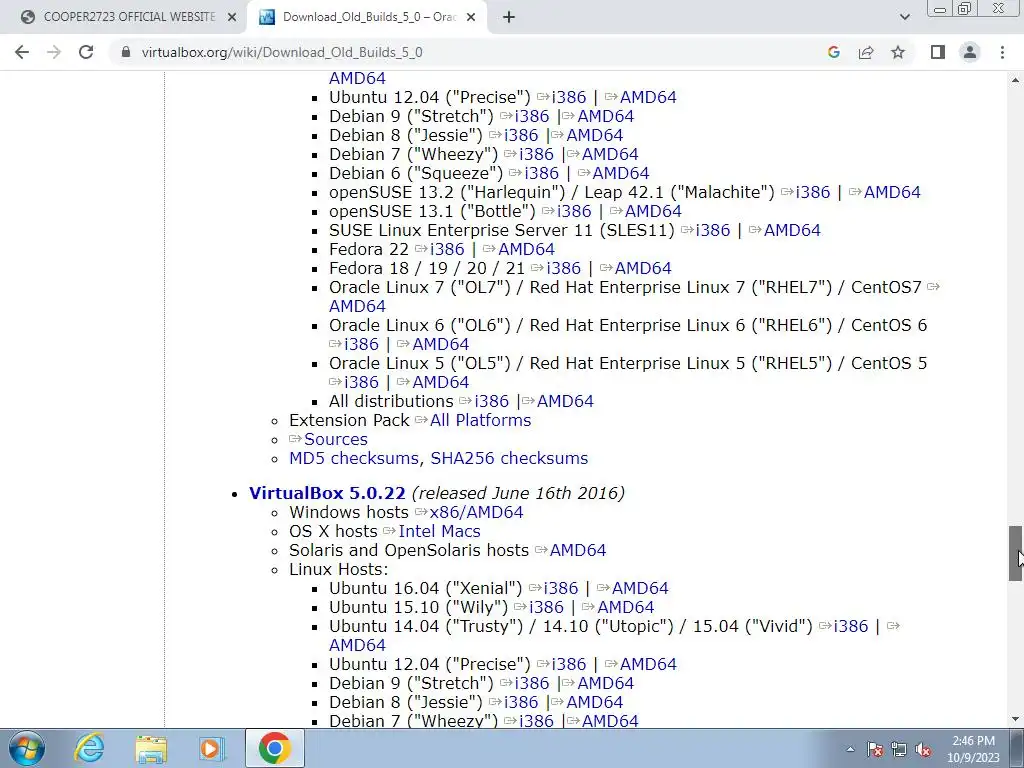The height and width of the screenshot is (768, 1024).
Task: Click the address bar URL field
Action: [x=281, y=52]
